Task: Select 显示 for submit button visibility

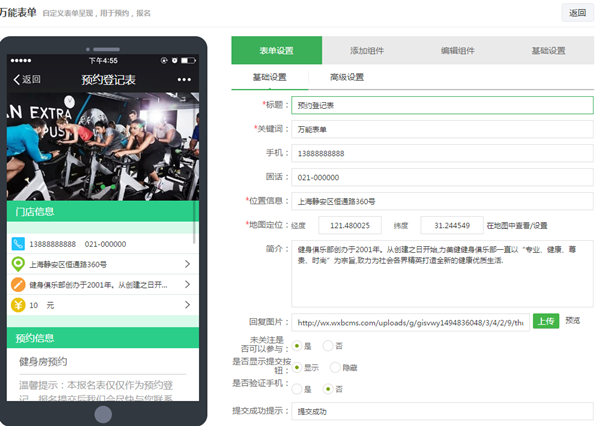Action: tap(297, 367)
